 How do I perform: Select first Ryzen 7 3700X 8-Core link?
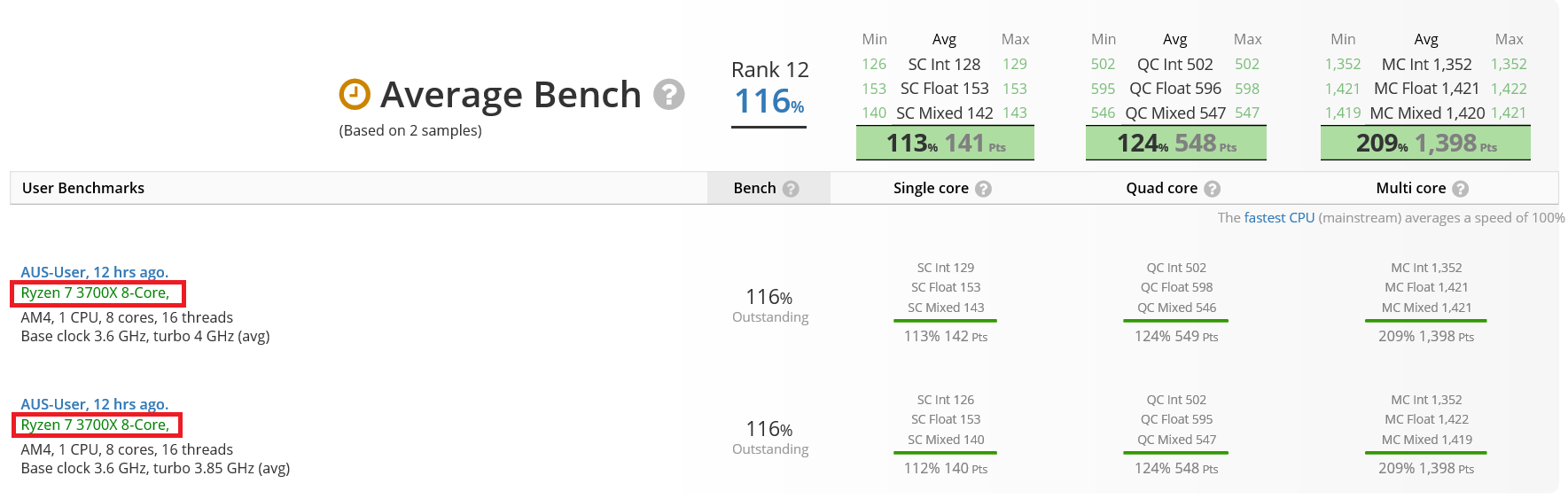coord(95,293)
